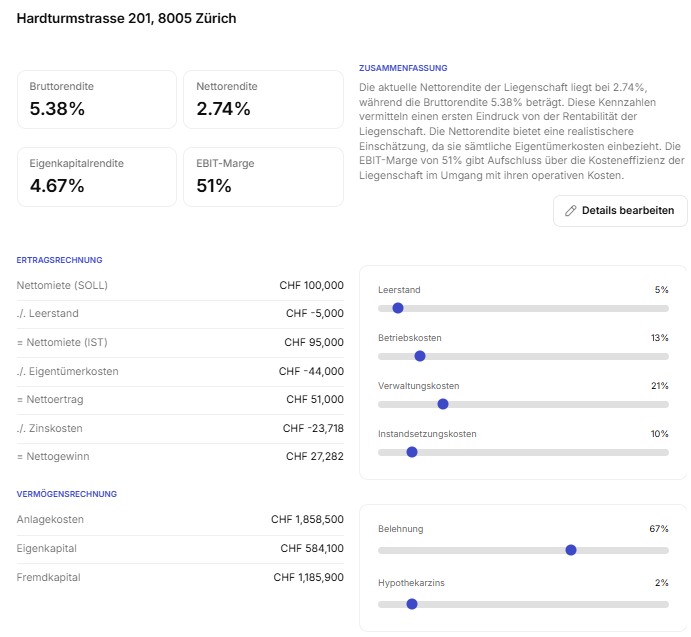The image size is (691, 637).
Task: Select the Verwaltungskosten slider knob
Action: click(443, 404)
